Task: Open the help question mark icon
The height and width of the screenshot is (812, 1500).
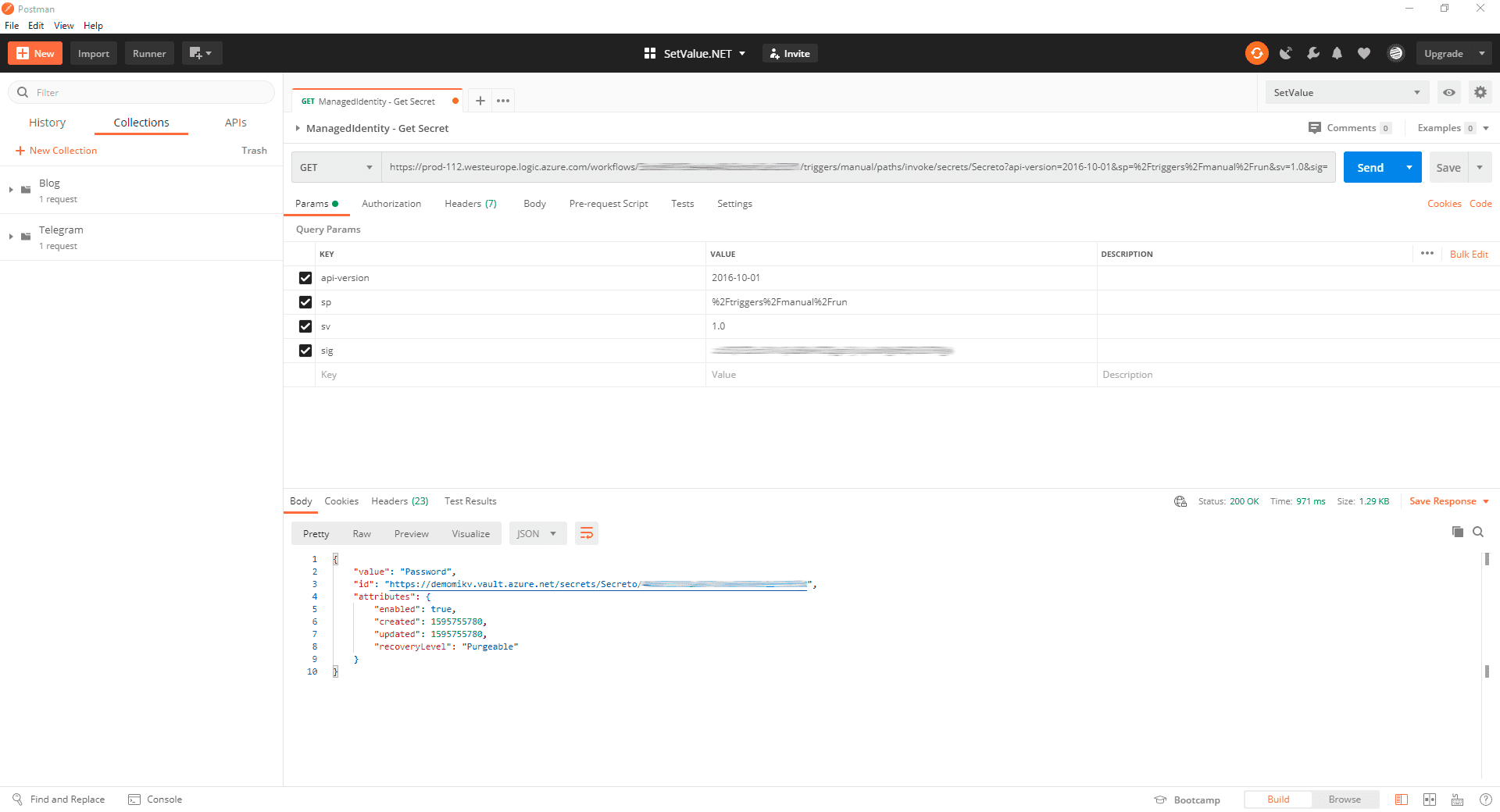Action: [x=1486, y=800]
